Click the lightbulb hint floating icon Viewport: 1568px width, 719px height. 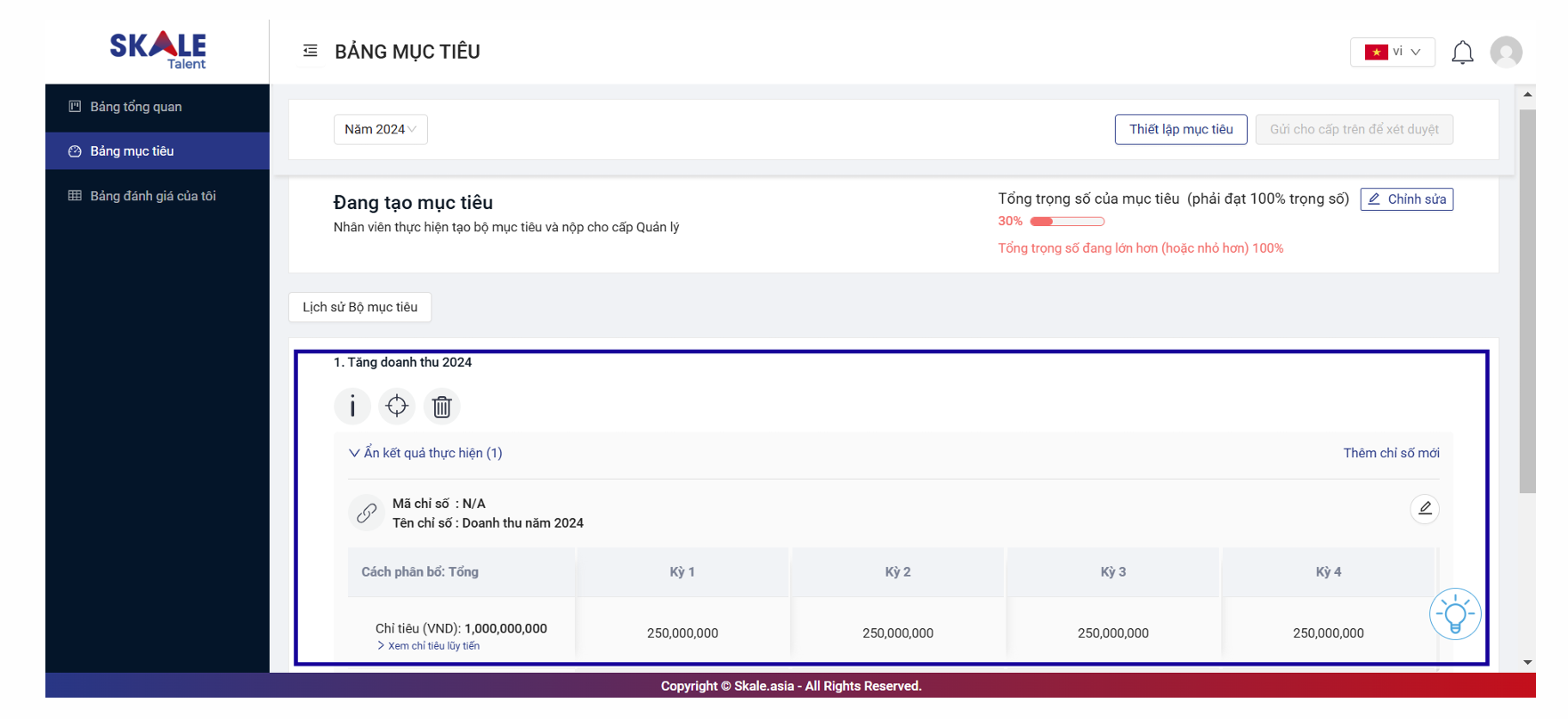tap(1454, 614)
